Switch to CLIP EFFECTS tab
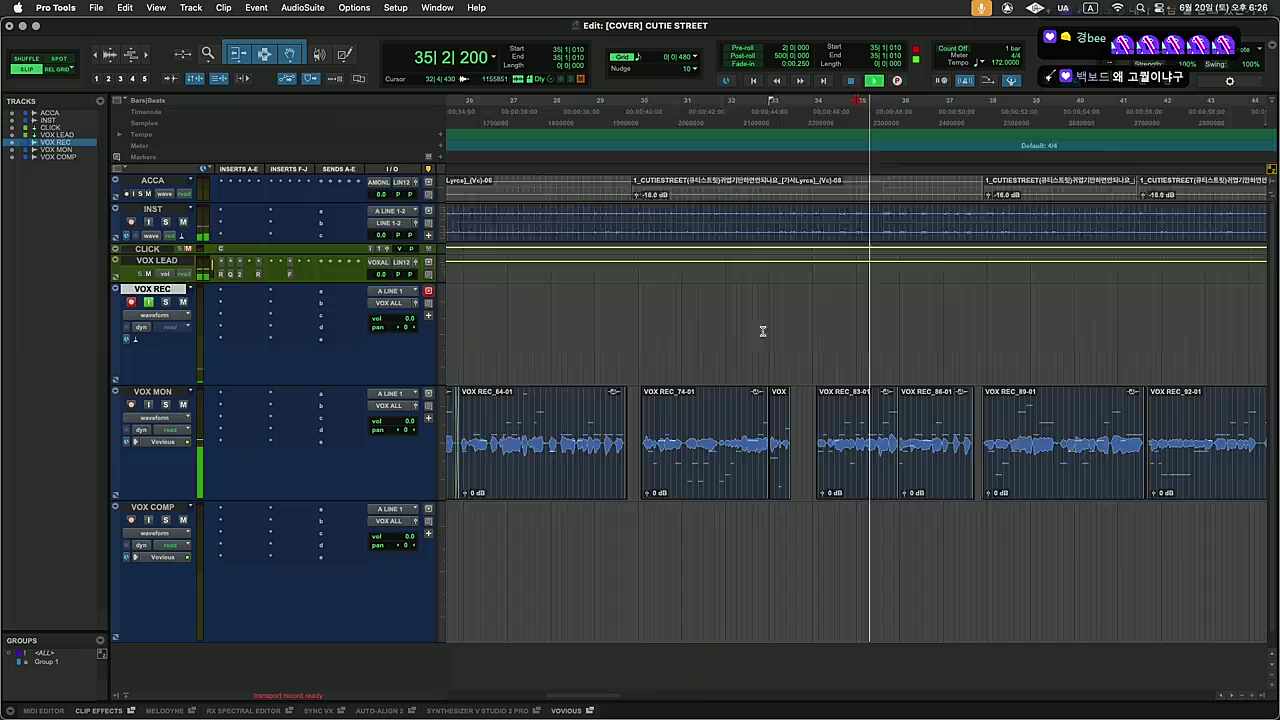This screenshot has height=720, width=1280. pyautogui.click(x=99, y=711)
